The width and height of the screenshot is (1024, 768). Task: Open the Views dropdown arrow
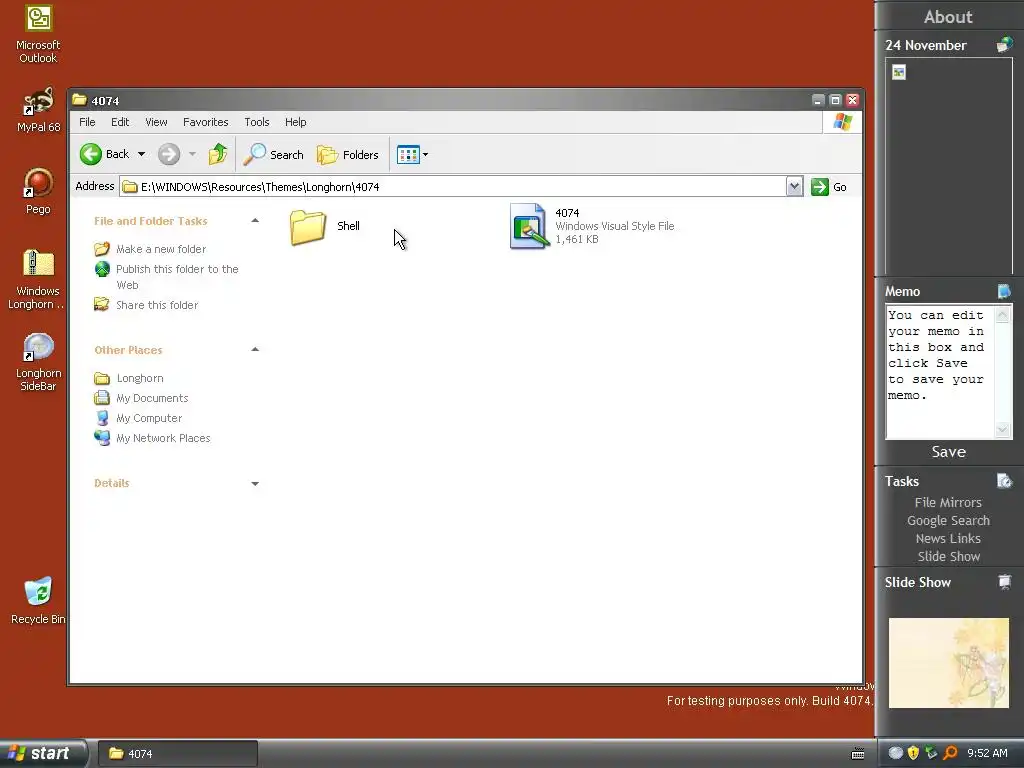(425, 155)
